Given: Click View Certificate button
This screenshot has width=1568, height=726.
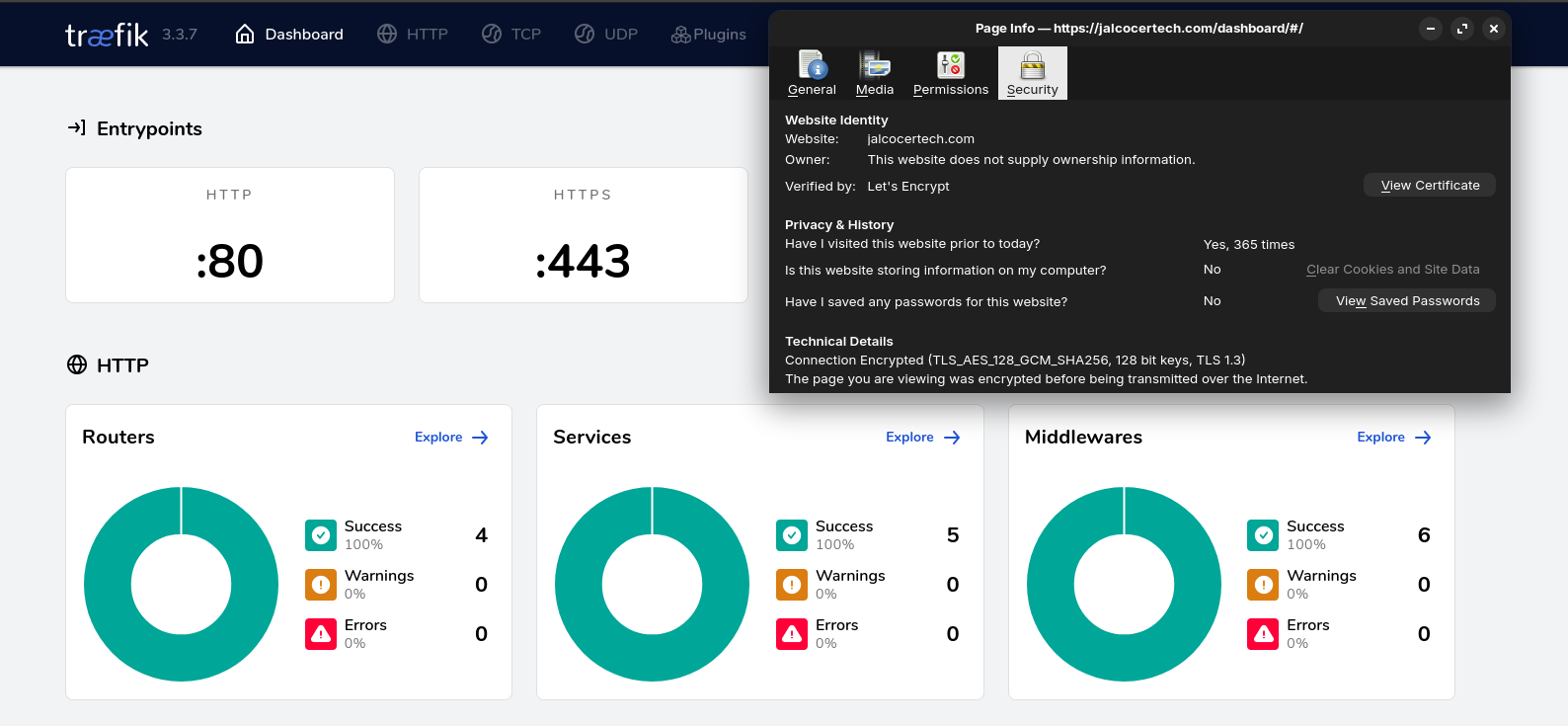Looking at the screenshot, I should tap(1430, 185).
